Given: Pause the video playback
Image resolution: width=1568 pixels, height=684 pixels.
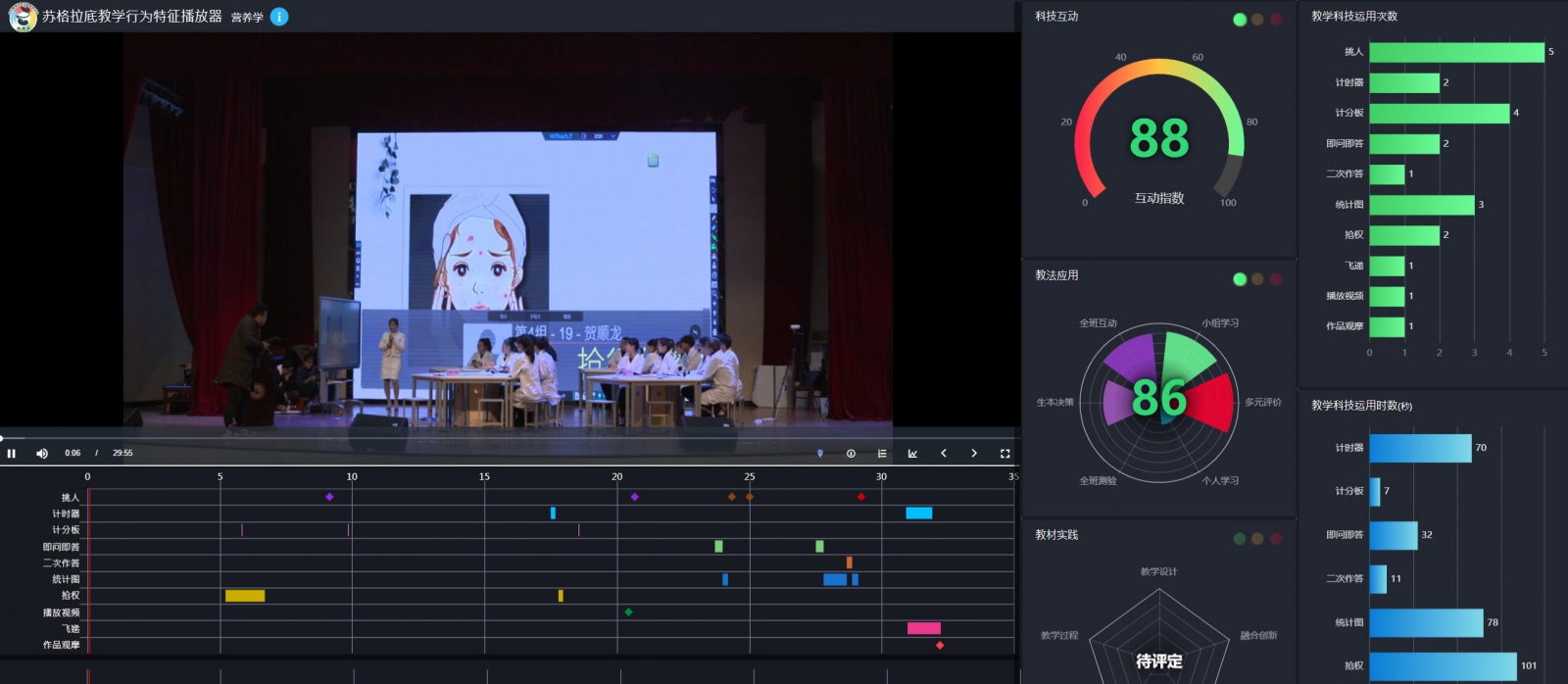Looking at the screenshot, I should coord(12,454).
